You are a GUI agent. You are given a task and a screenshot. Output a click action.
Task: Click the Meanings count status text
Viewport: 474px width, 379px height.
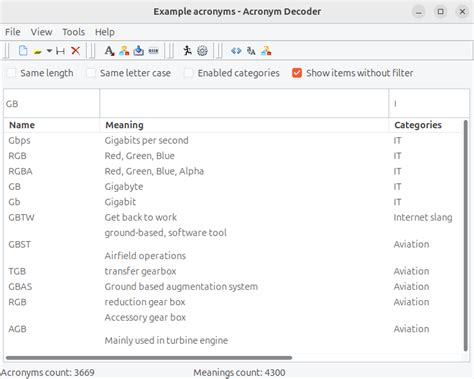(239, 372)
